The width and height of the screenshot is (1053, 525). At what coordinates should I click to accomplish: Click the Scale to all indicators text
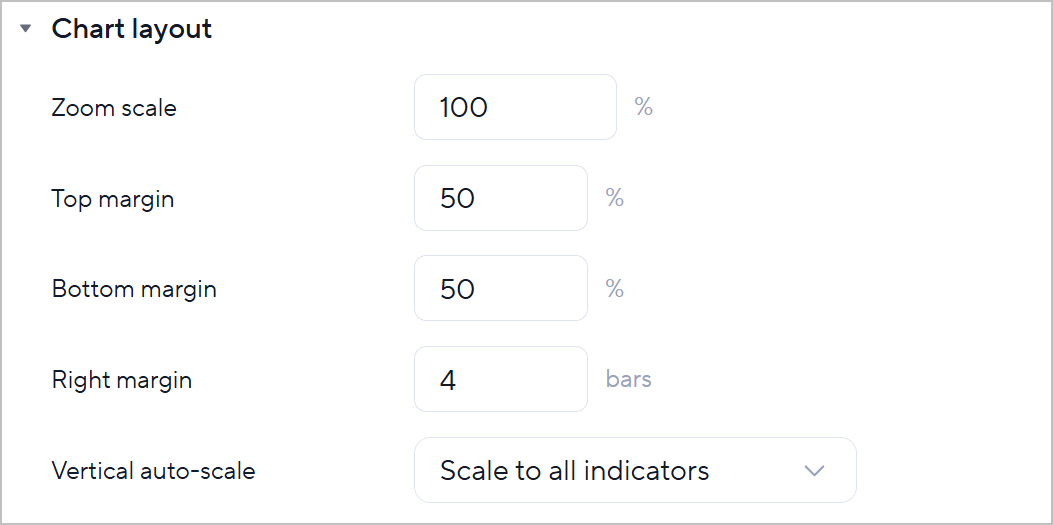pos(574,470)
